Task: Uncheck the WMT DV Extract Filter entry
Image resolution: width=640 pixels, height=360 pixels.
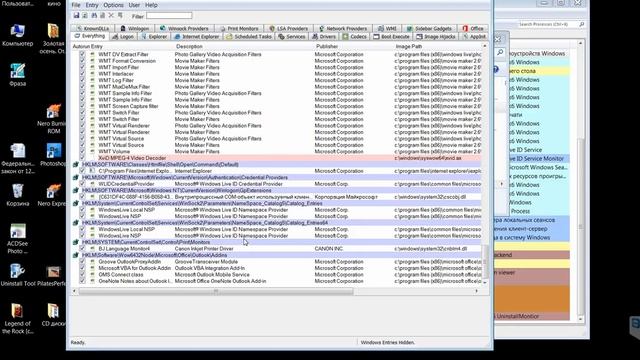Action: click(x=82, y=54)
